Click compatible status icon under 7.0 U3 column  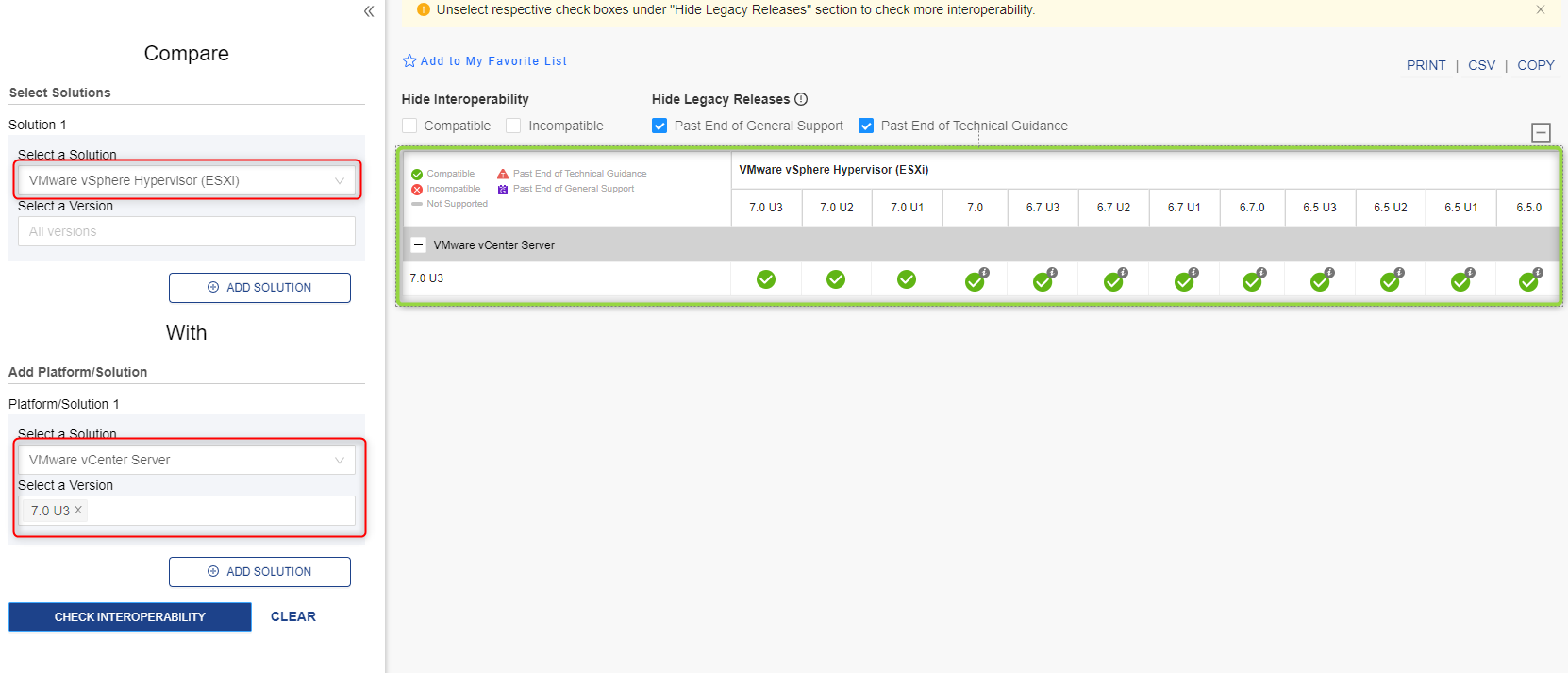coord(766,279)
